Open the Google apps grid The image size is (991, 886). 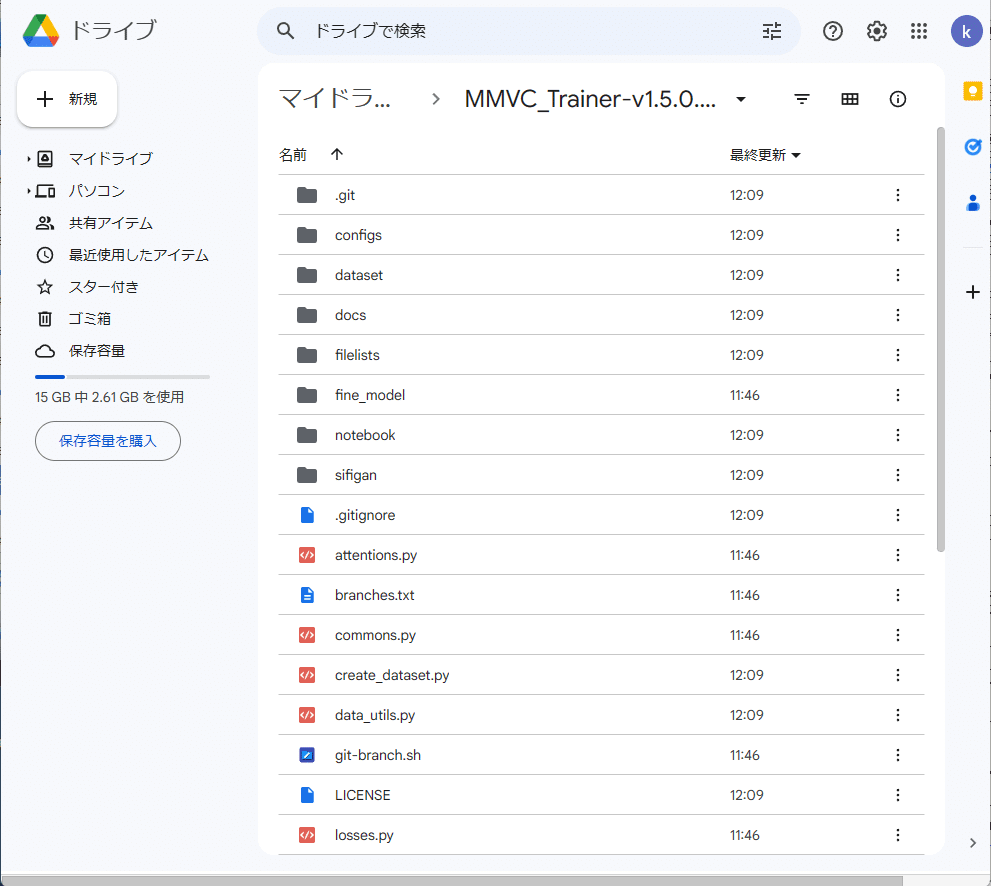pyautogui.click(x=918, y=31)
